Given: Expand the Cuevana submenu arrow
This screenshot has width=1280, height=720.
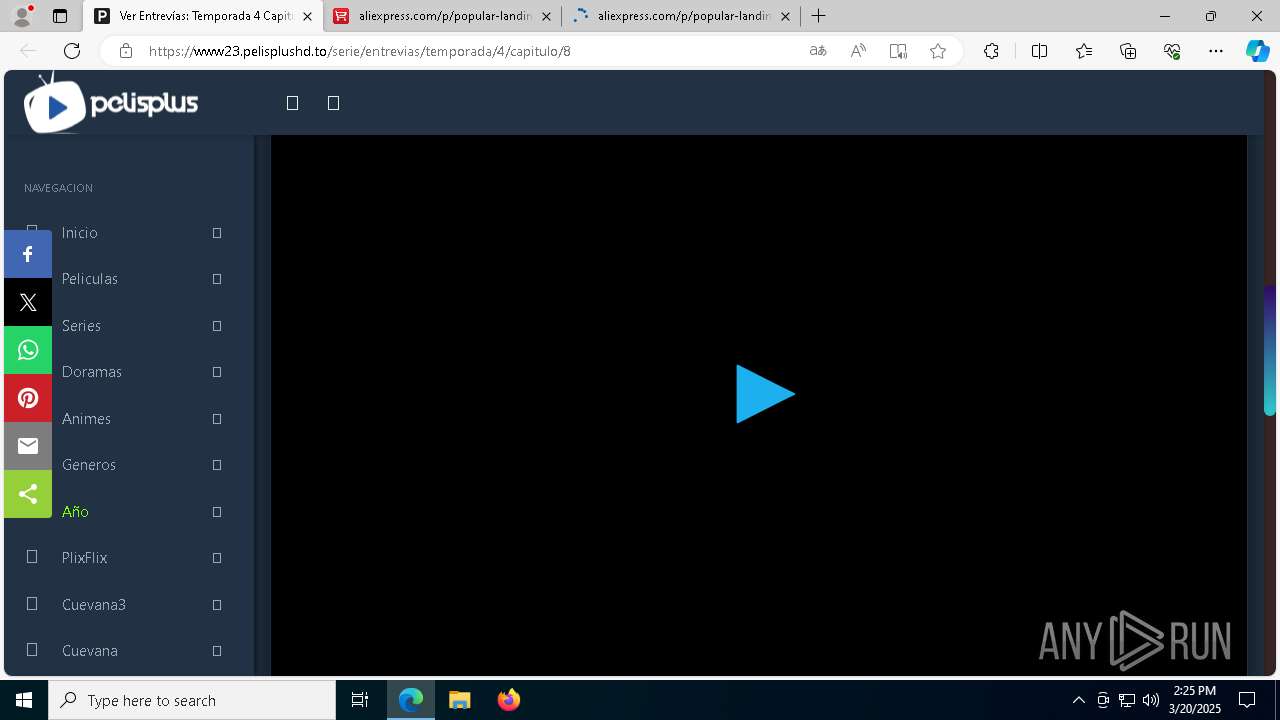Looking at the screenshot, I should point(217,651).
